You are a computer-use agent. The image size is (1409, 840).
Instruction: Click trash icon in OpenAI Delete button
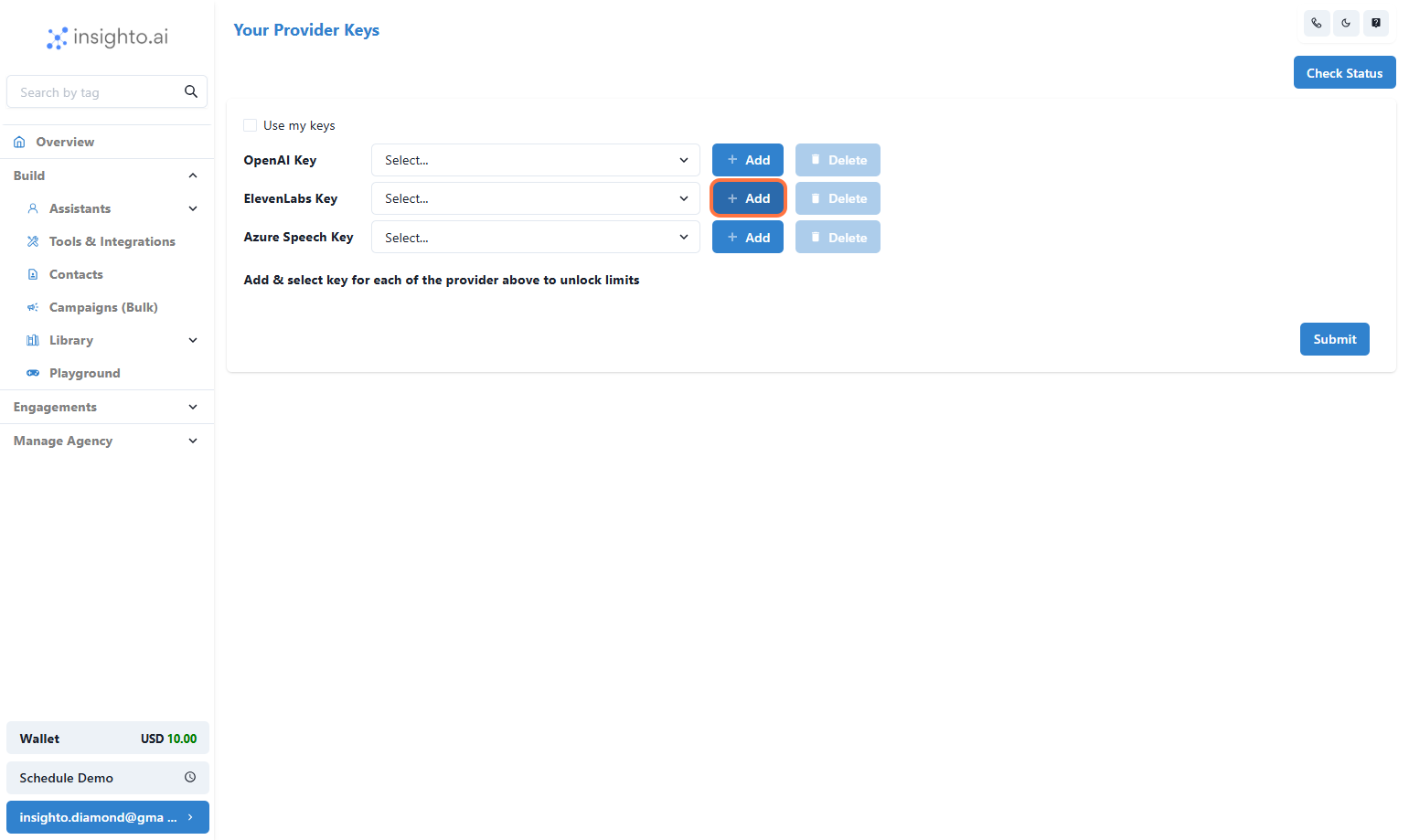(816, 159)
